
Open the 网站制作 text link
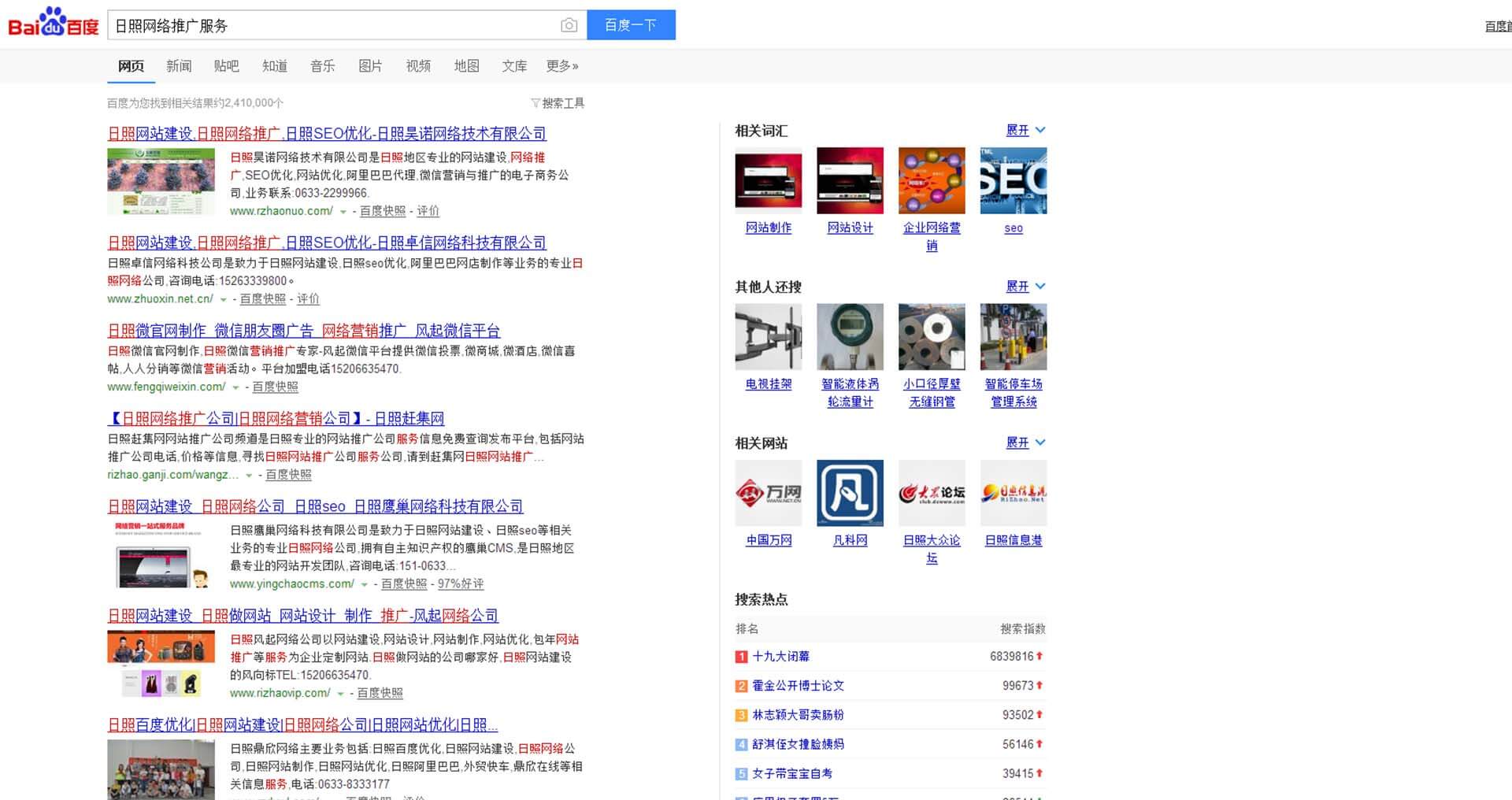tap(769, 228)
